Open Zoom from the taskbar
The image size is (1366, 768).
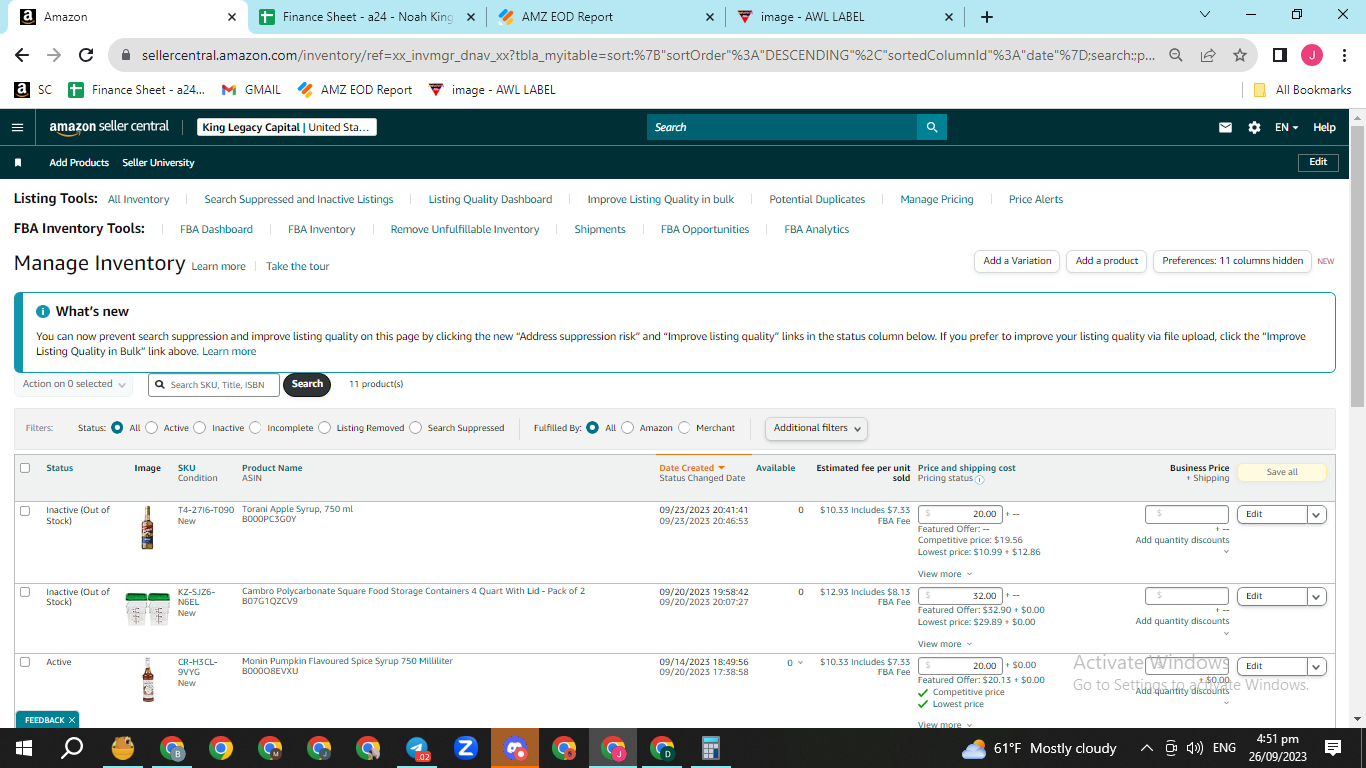point(465,748)
